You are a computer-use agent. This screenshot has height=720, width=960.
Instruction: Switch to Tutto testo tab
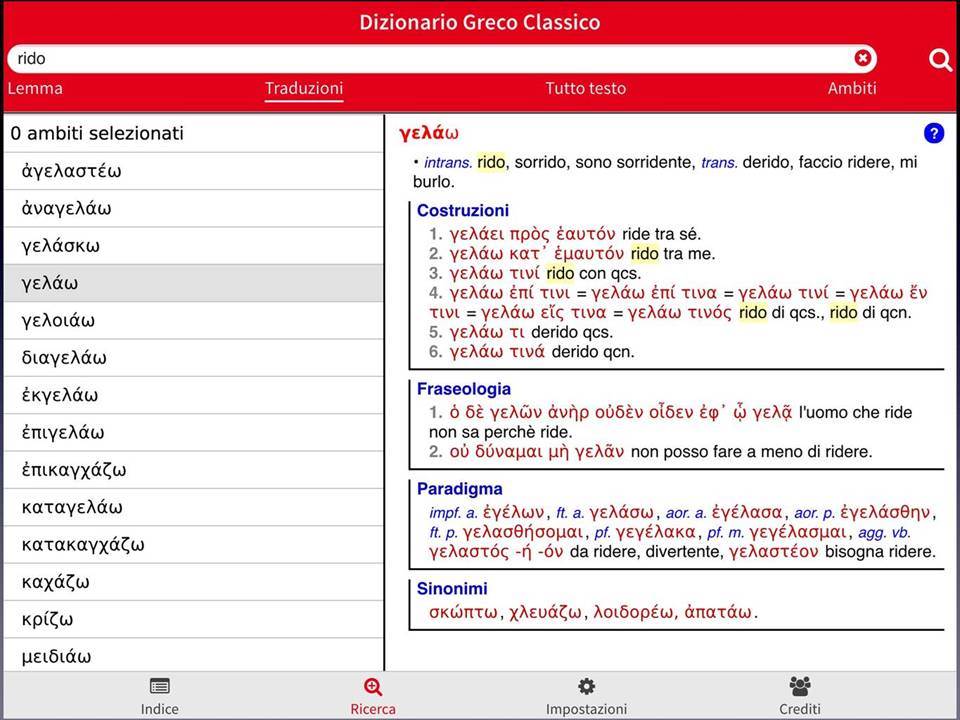585,88
